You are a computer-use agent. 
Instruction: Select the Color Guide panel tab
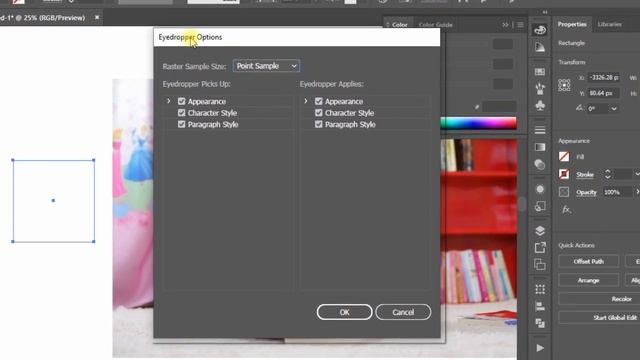pyautogui.click(x=436, y=25)
